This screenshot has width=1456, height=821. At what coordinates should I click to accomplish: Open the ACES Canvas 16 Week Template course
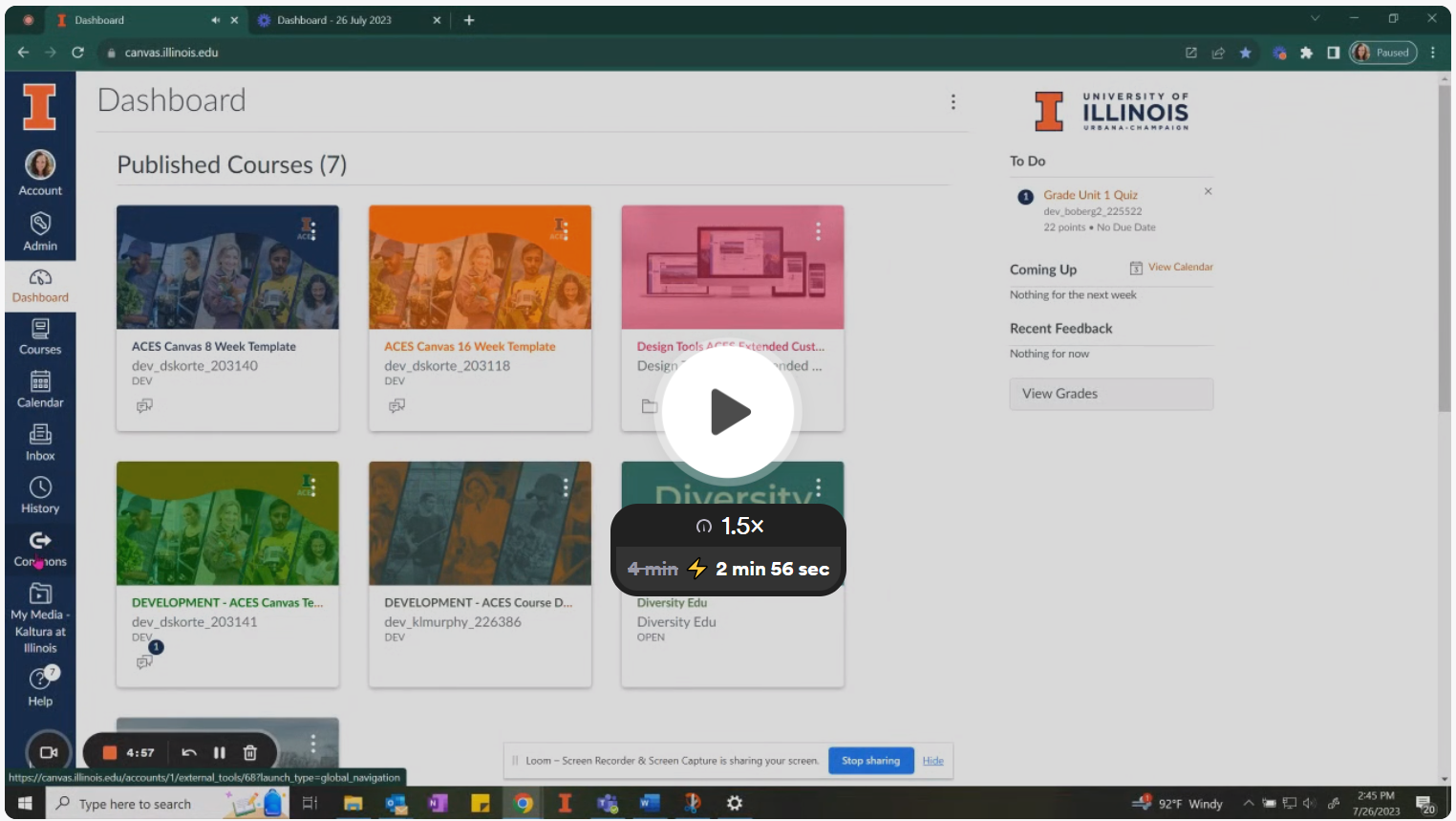click(x=469, y=347)
